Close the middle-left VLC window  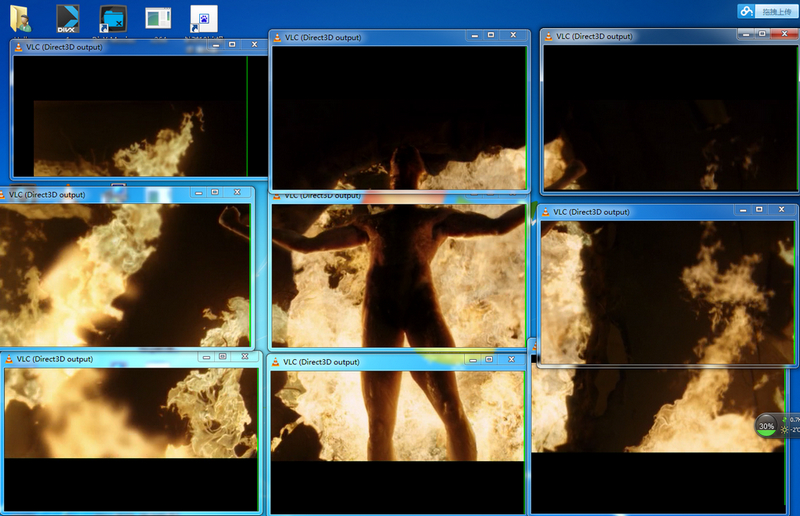237,192
